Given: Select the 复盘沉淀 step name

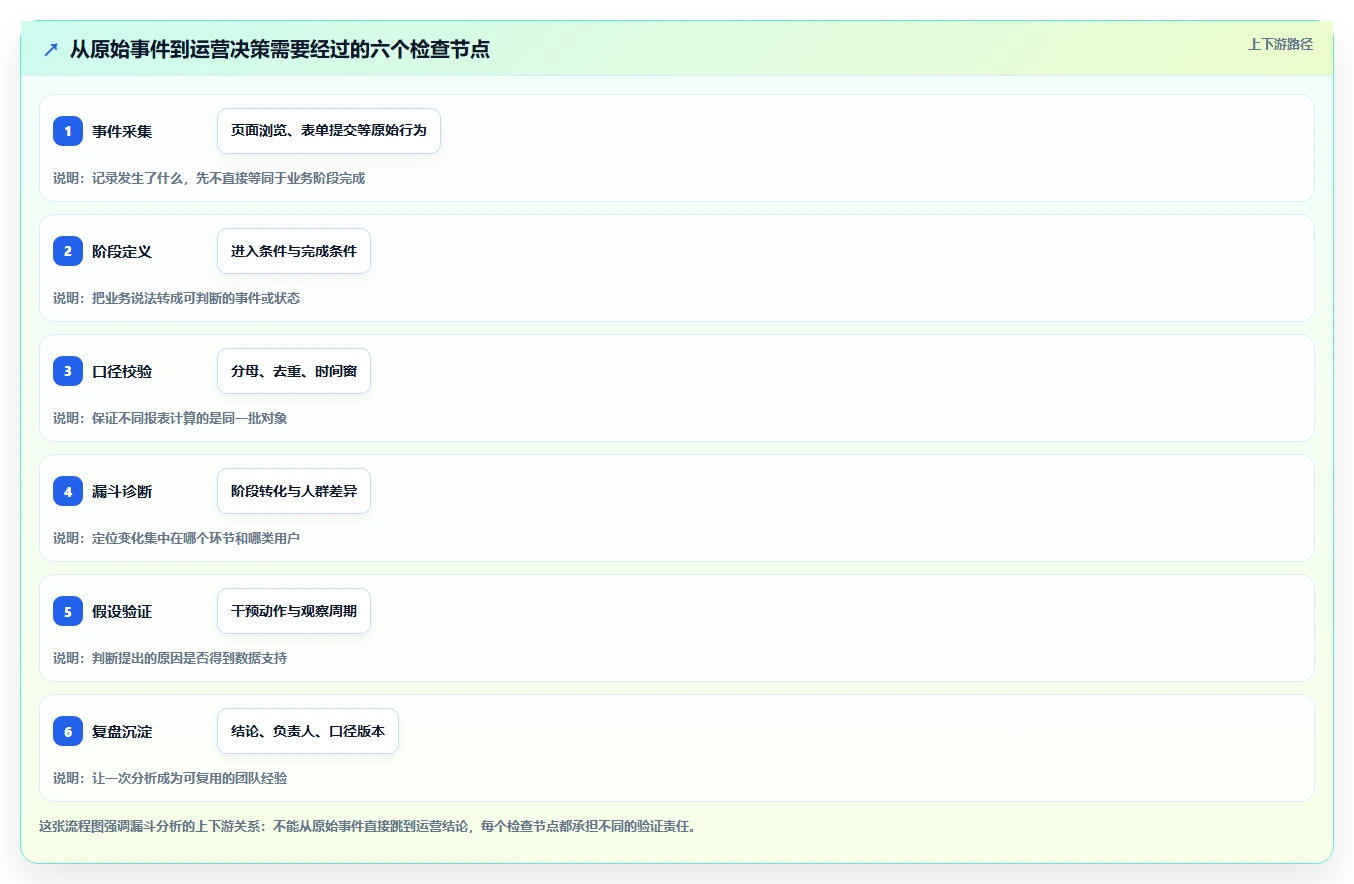Looking at the screenshot, I should coord(122,731).
